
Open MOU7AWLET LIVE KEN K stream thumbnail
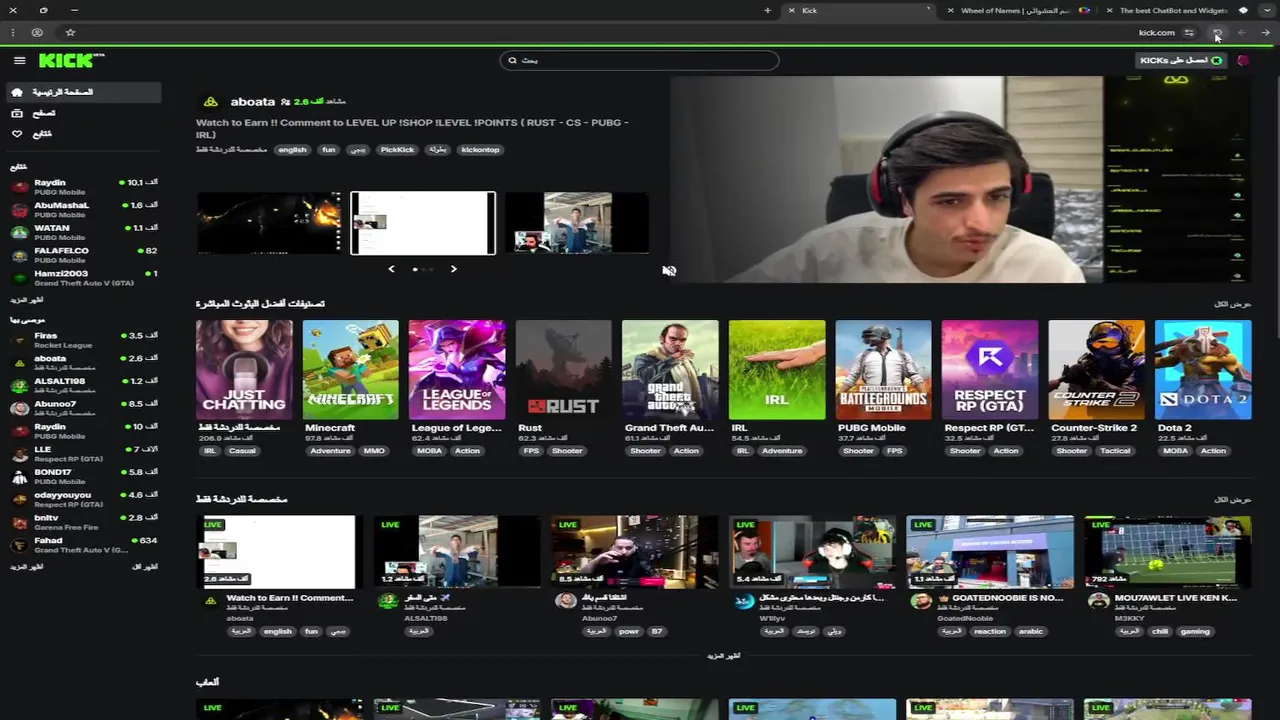point(1168,551)
